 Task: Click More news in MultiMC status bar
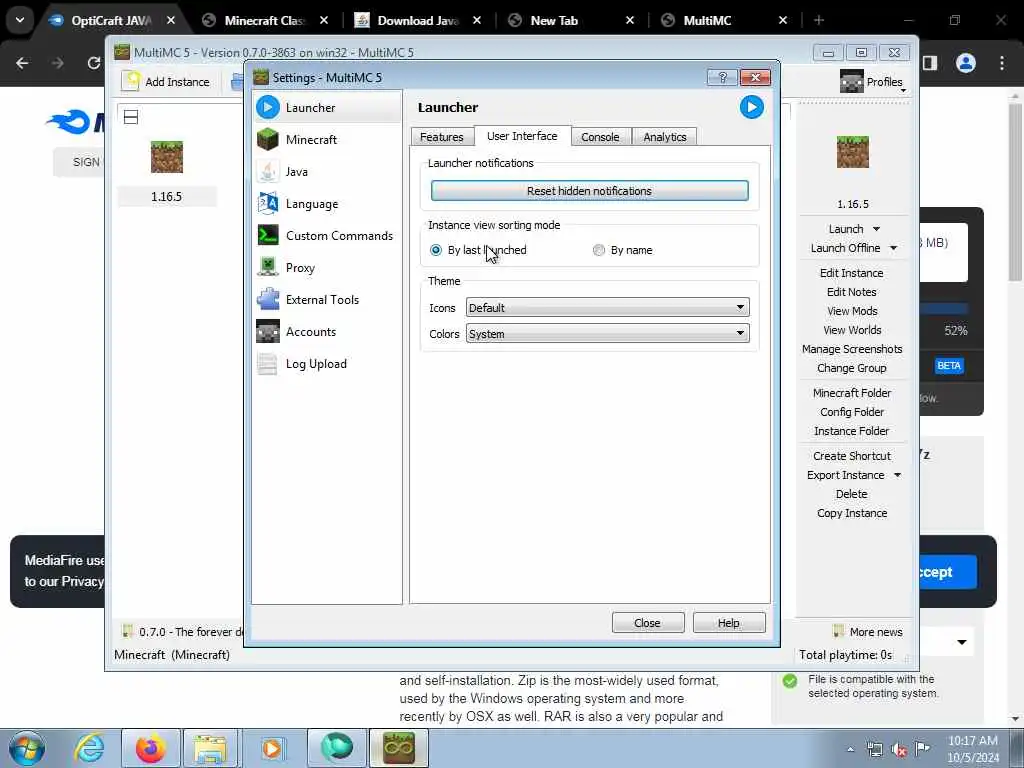coord(868,632)
